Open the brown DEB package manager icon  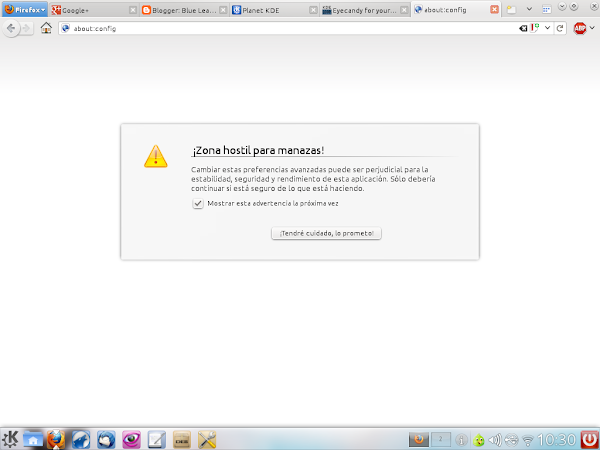pyautogui.click(x=182, y=439)
